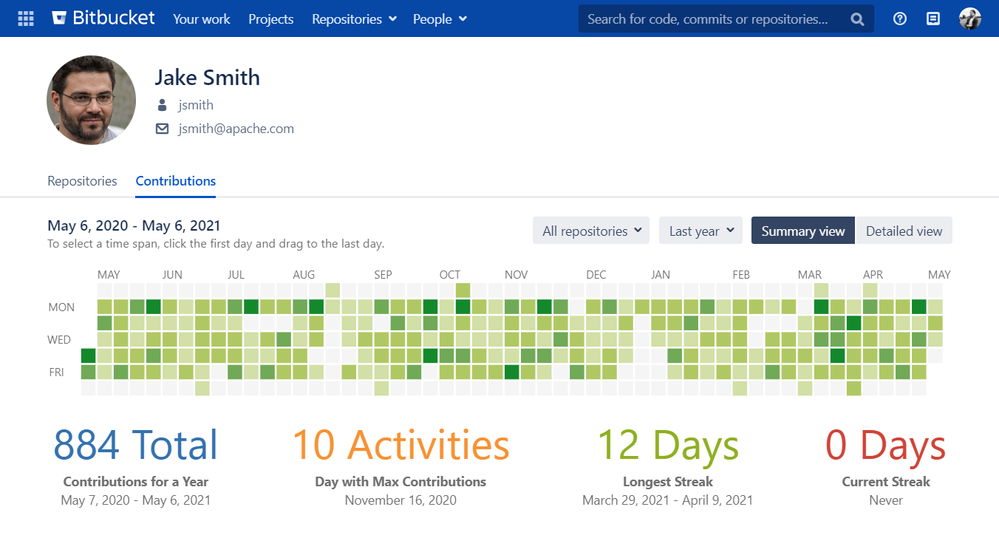
Task: Expand the People menu
Action: (x=440, y=19)
